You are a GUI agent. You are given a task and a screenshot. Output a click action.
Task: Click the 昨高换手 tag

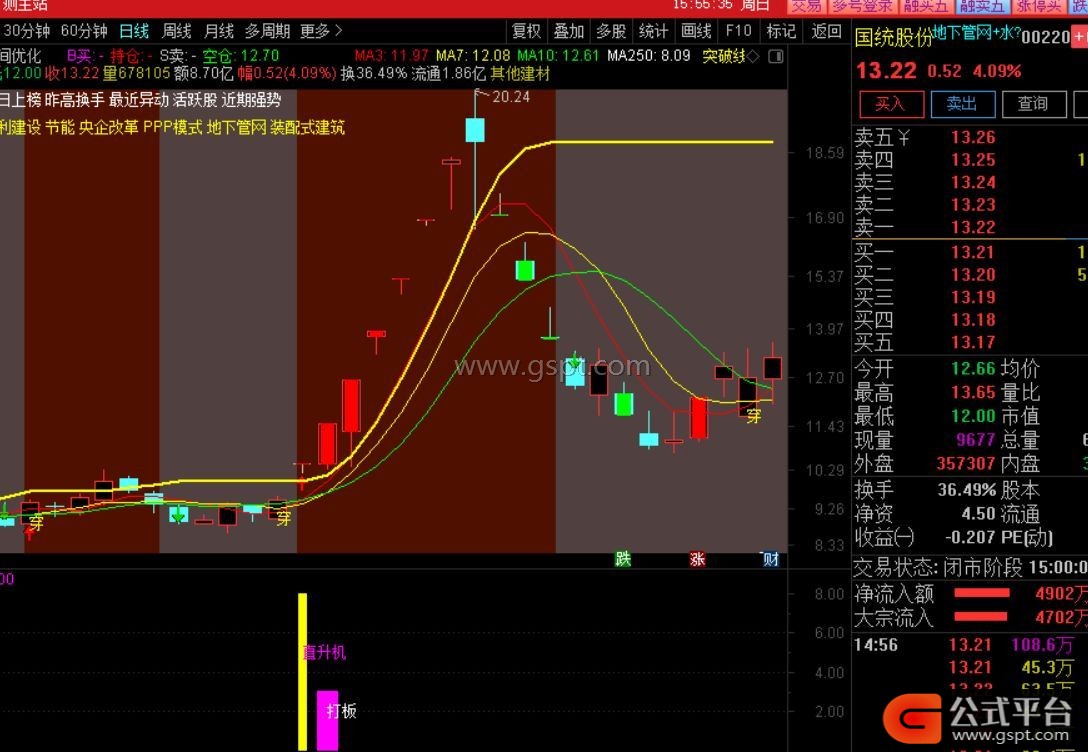click(x=74, y=100)
